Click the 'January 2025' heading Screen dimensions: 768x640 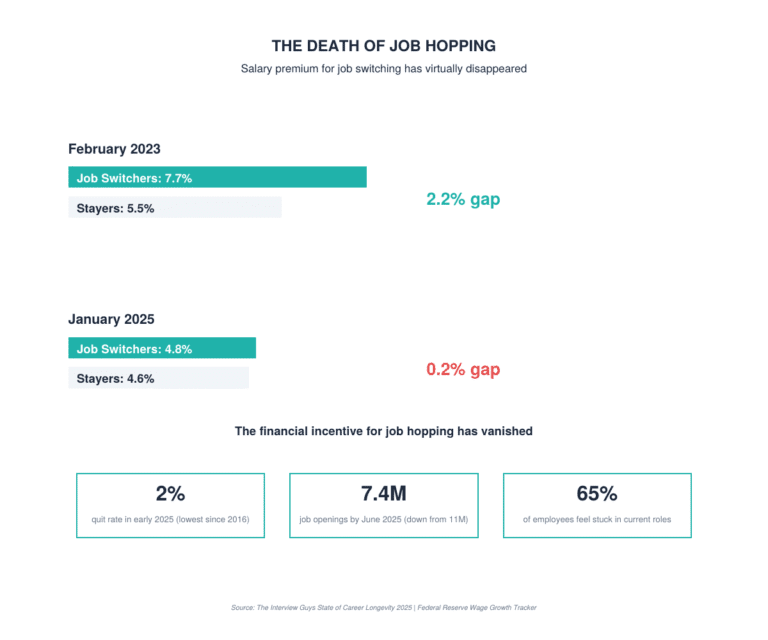coord(111,320)
